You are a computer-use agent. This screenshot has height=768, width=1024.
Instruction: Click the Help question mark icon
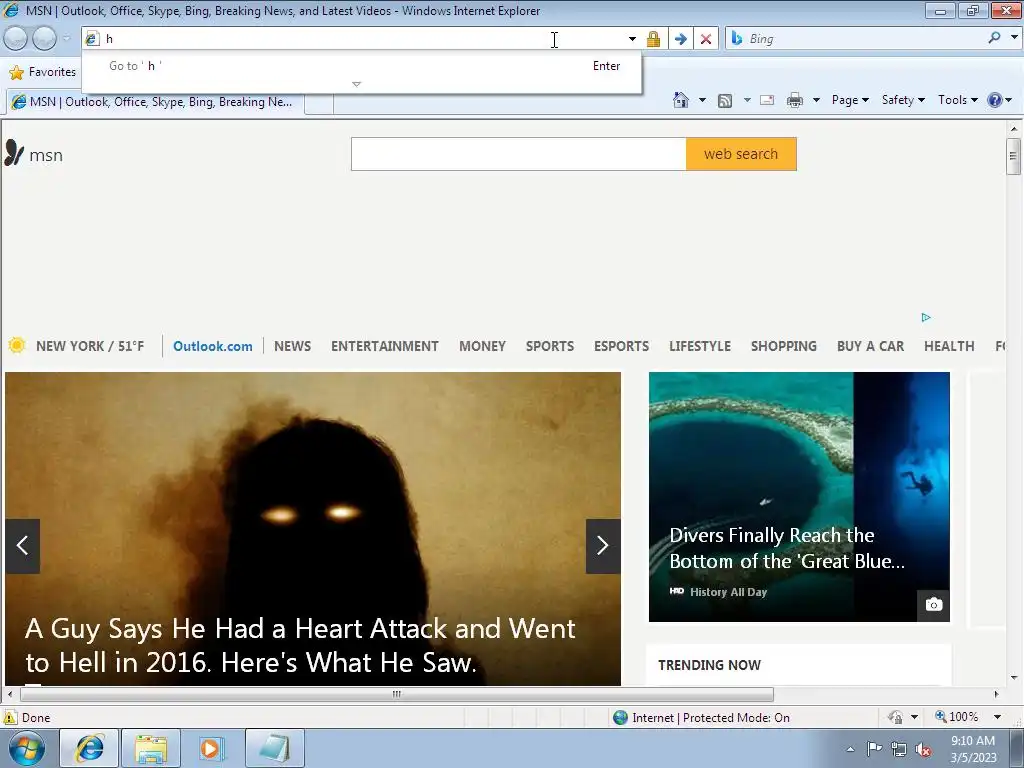(x=995, y=100)
